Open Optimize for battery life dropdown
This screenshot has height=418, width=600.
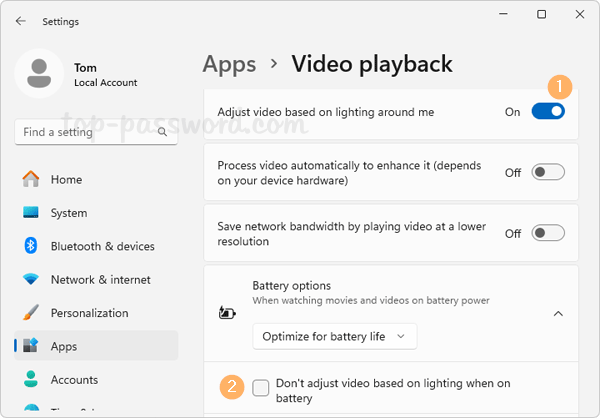334,337
